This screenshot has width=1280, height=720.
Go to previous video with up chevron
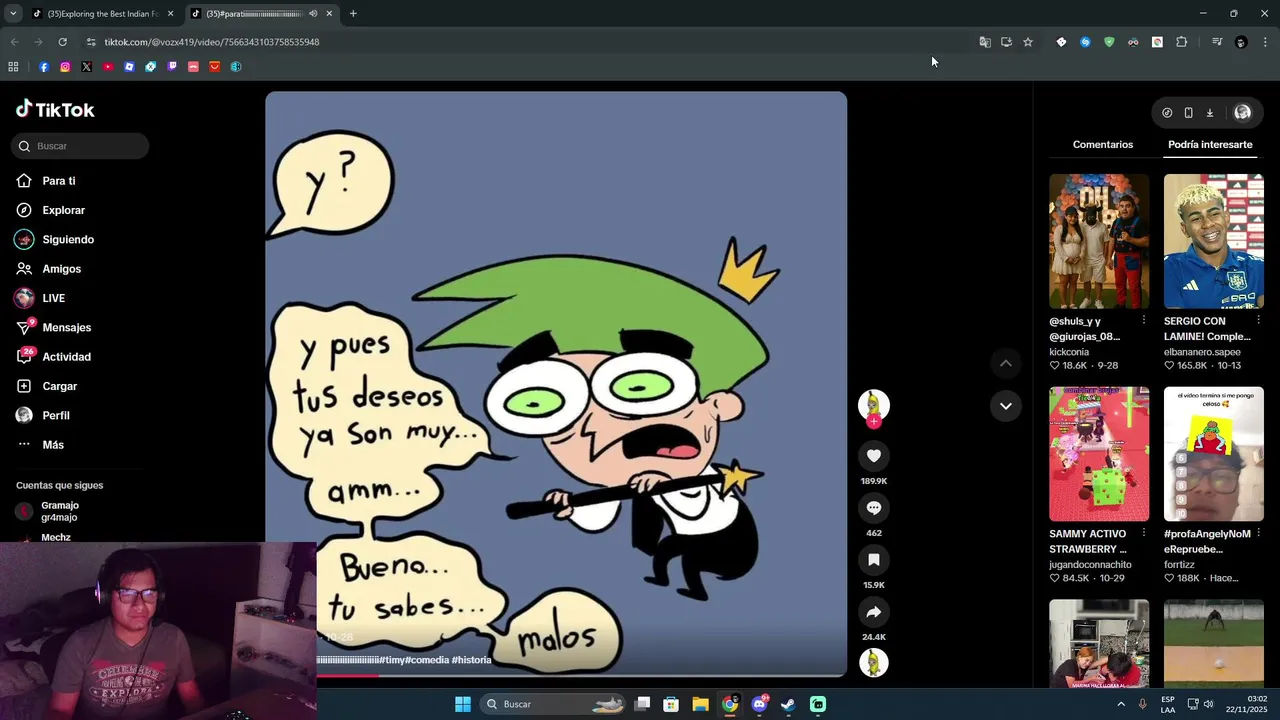tap(1005, 363)
